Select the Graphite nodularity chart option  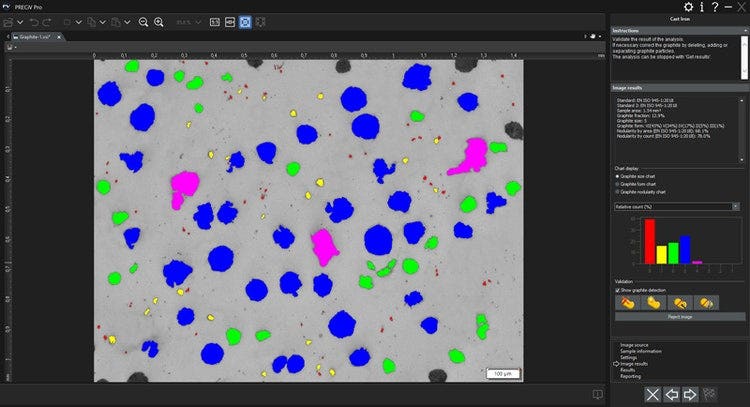click(617, 192)
